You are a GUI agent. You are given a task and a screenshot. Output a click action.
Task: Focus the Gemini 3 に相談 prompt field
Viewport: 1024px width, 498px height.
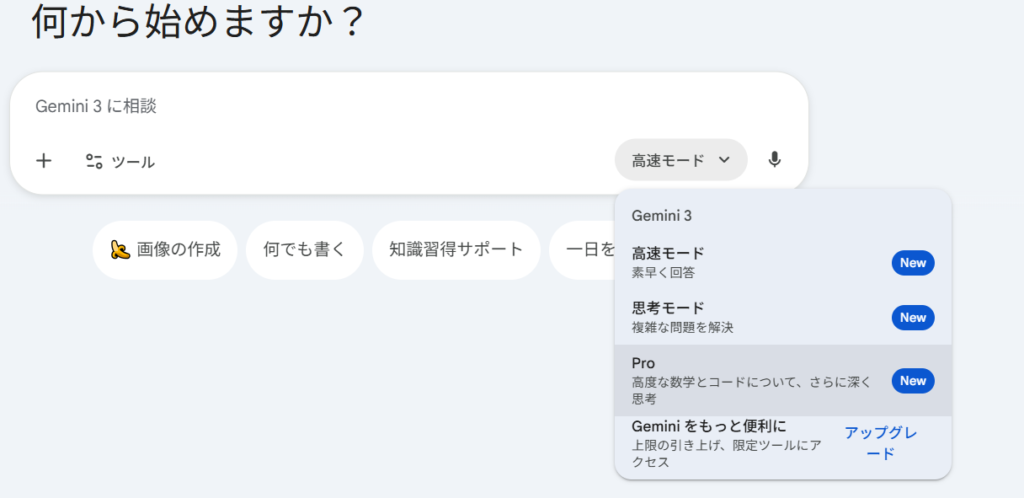pyautogui.click(x=400, y=106)
